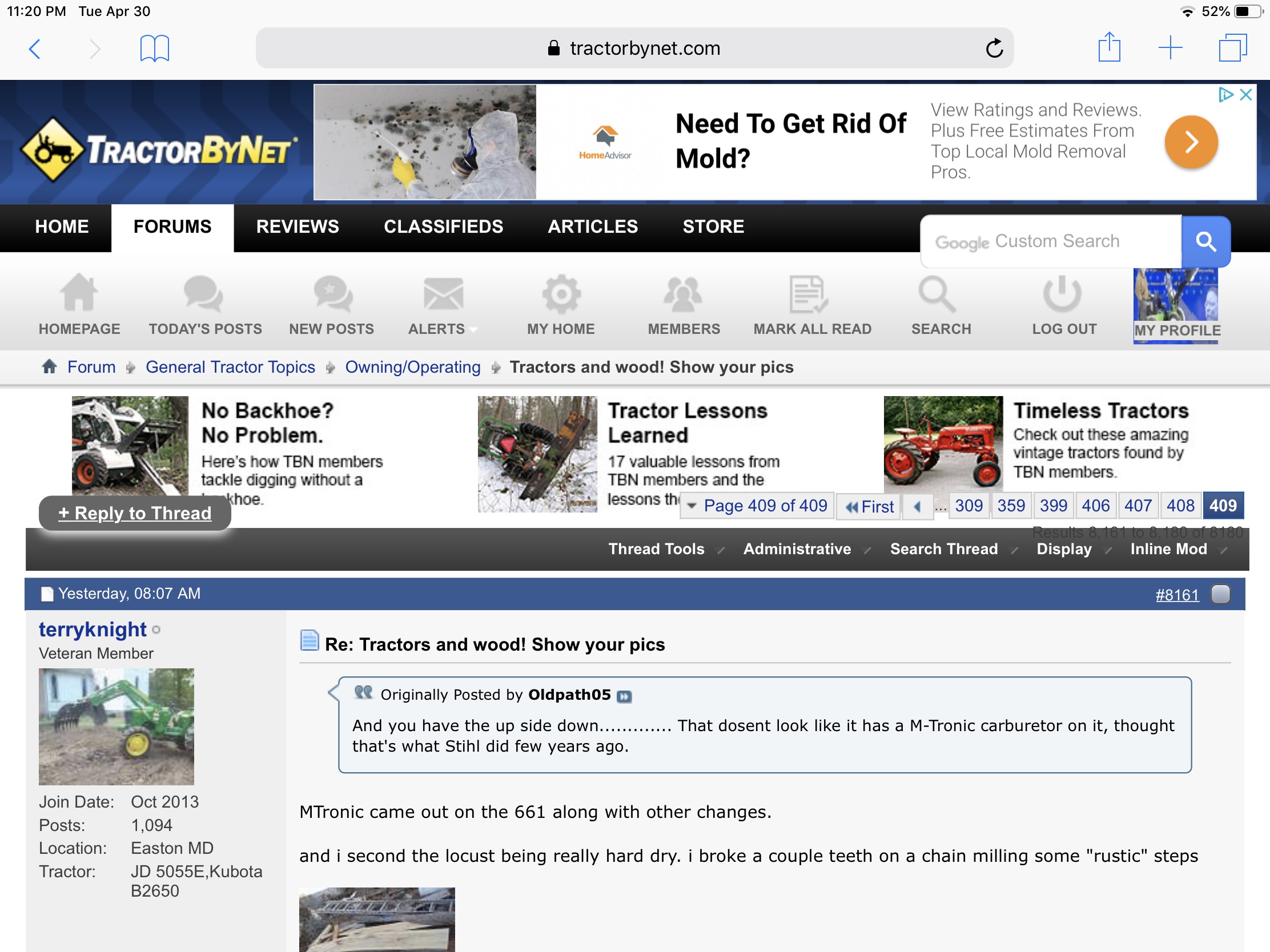Close the mold ad with X
Image resolution: width=1270 pixels, height=952 pixels.
click(x=1246, y=95)
